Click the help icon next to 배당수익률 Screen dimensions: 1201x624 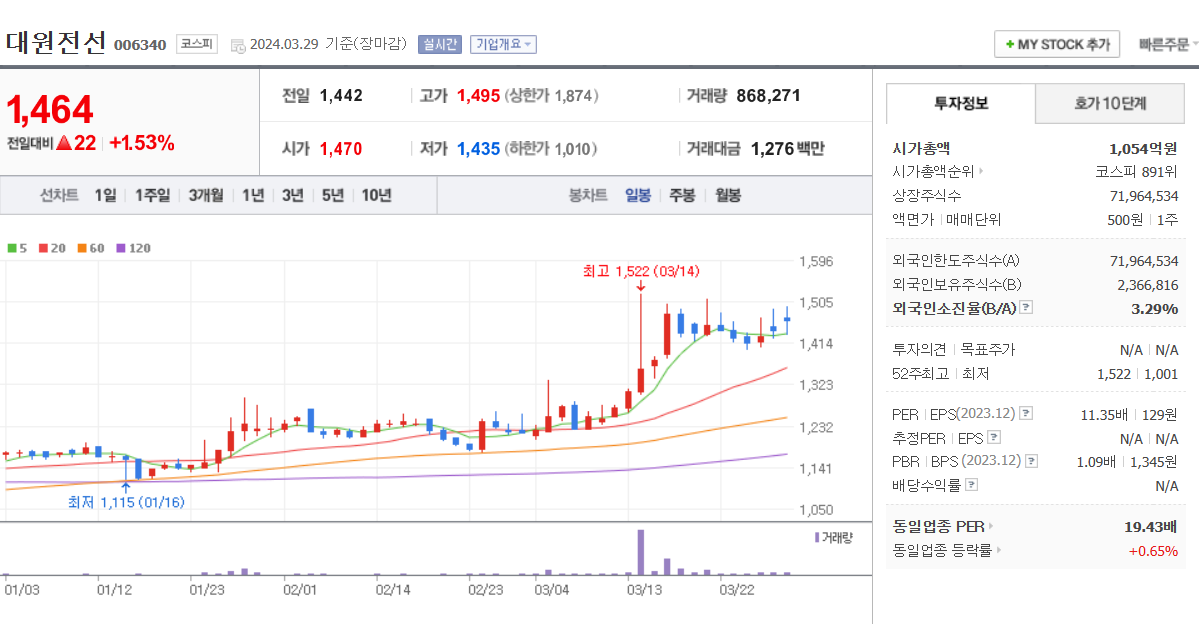972,485
